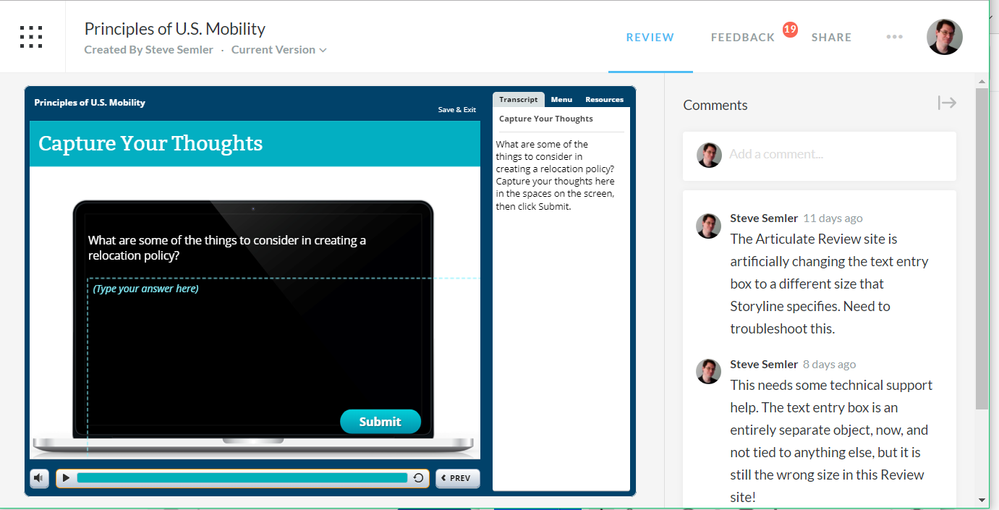Click the Capture Your Thoughts transcript title
Viewport: 999px width, 510px height.
pyautogui.click(x=546, y=119)
